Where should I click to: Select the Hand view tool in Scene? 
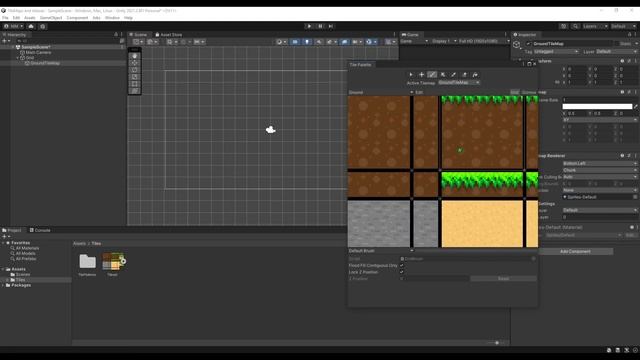coord(135,56)
